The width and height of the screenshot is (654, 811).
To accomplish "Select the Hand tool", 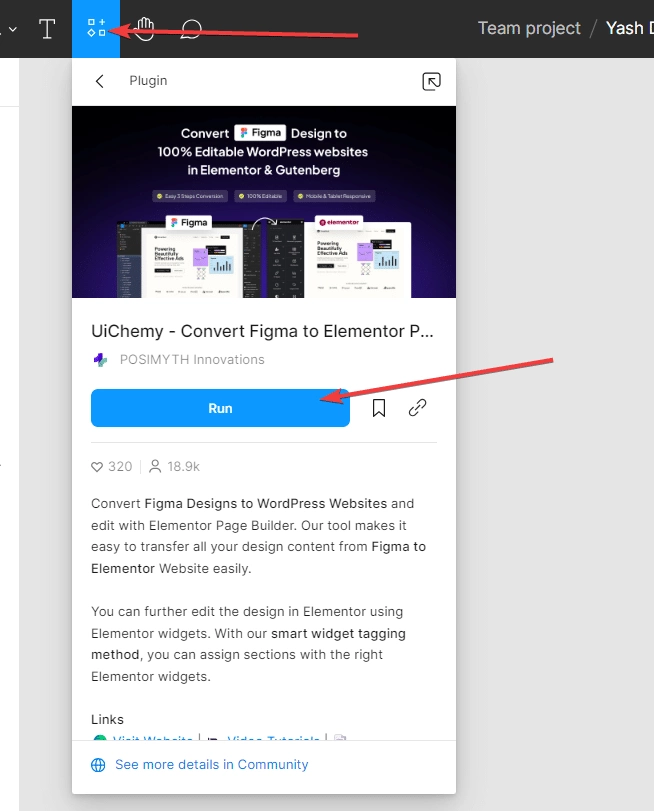I will click(144, 28).
